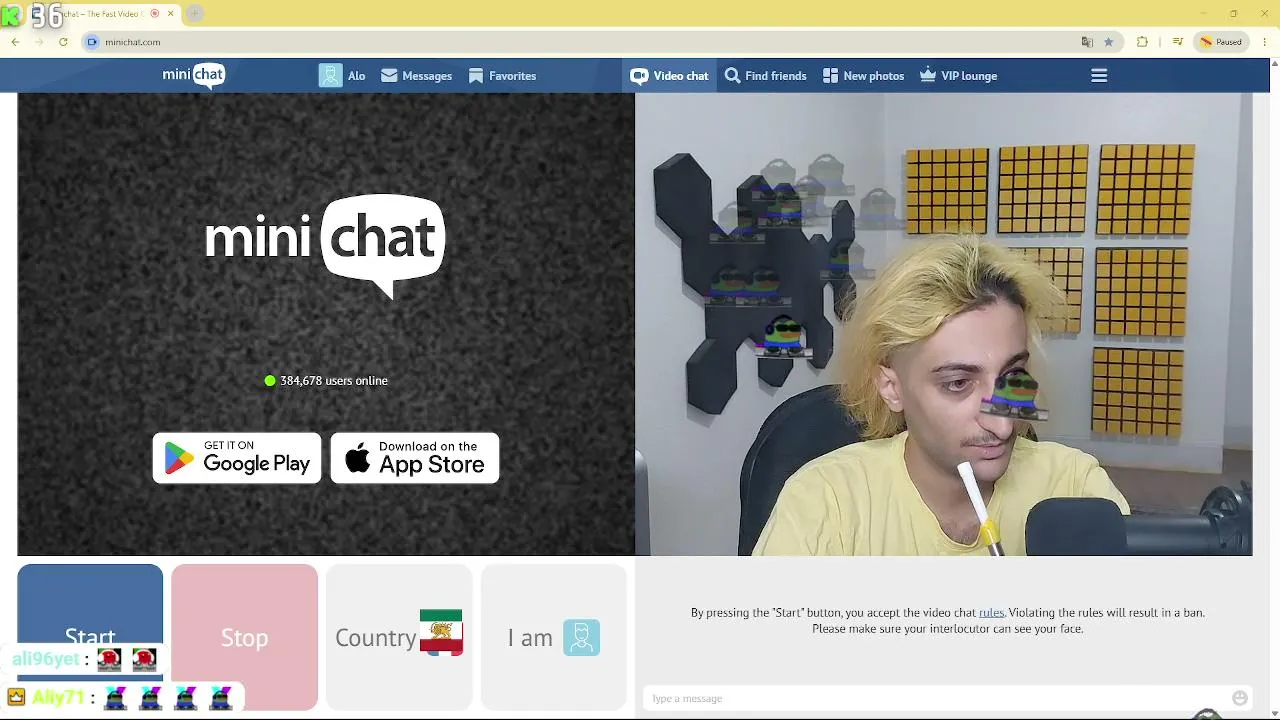Open the Chrome three-dot menu
The height and width of the screenshot is (720, 1280).
(x=1265, y=42)
